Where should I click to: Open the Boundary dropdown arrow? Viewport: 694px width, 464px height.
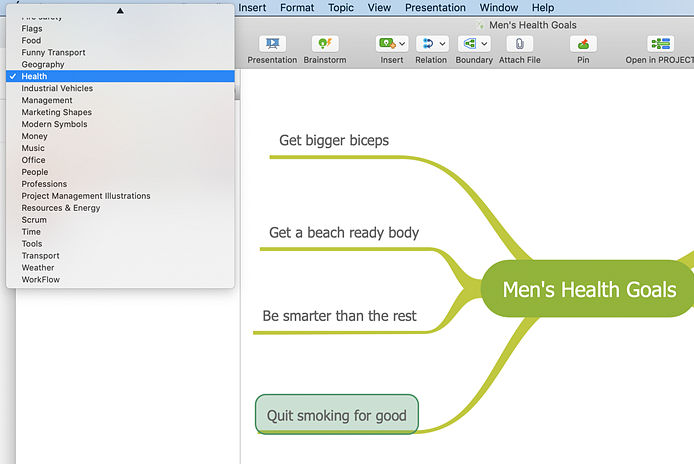[x=484, y=44]
